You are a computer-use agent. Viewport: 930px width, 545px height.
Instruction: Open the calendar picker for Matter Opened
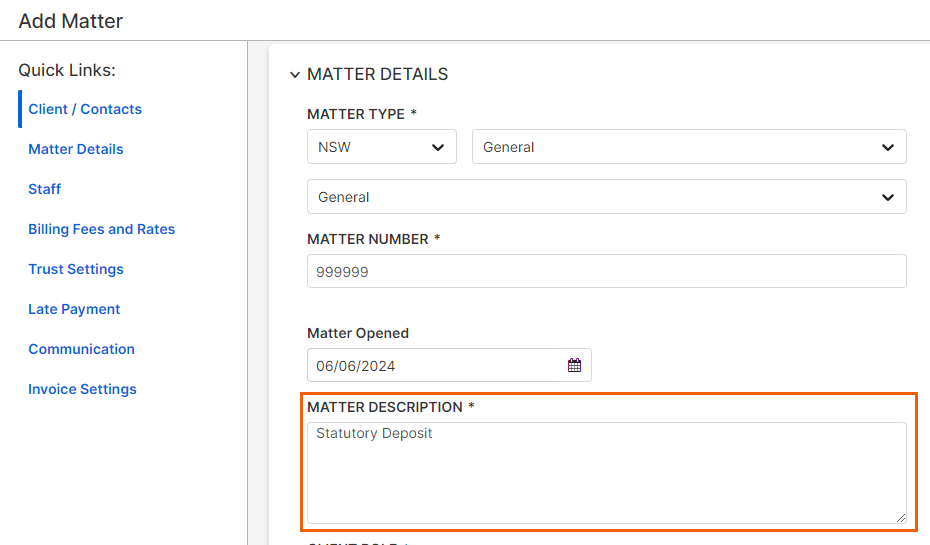(x=574, y=366)
